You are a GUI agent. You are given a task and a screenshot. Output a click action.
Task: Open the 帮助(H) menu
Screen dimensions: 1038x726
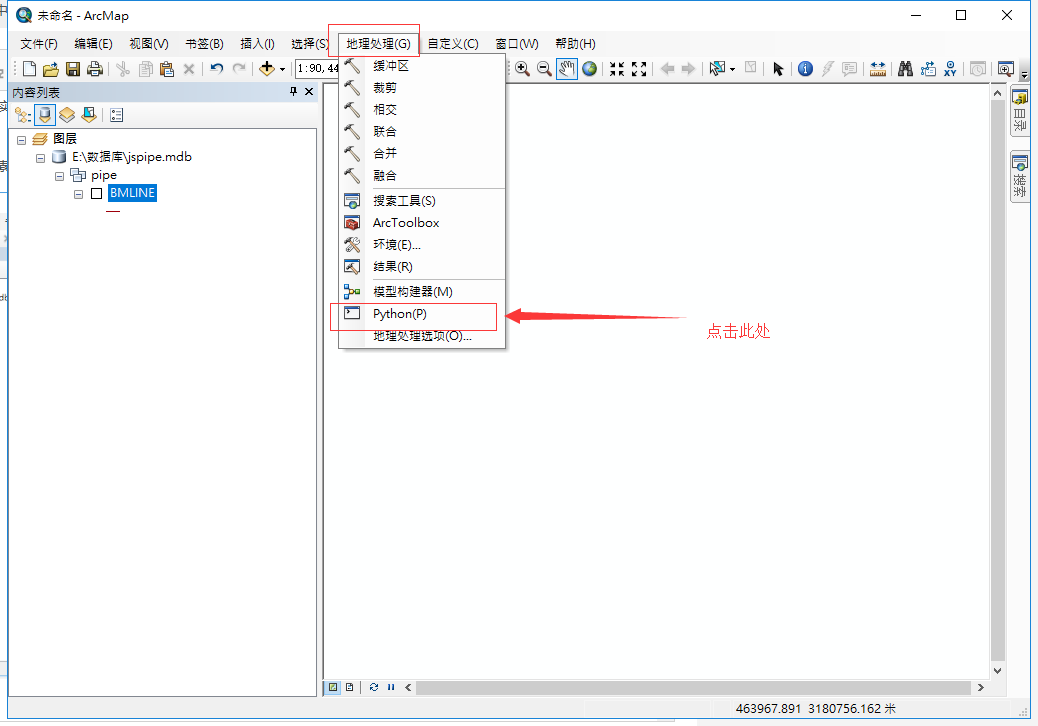click(x=575, y=44)
